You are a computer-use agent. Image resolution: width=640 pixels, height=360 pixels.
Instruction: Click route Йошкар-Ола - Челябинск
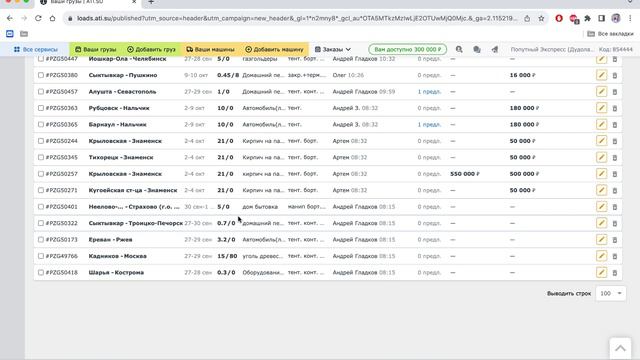pos(127,59)
